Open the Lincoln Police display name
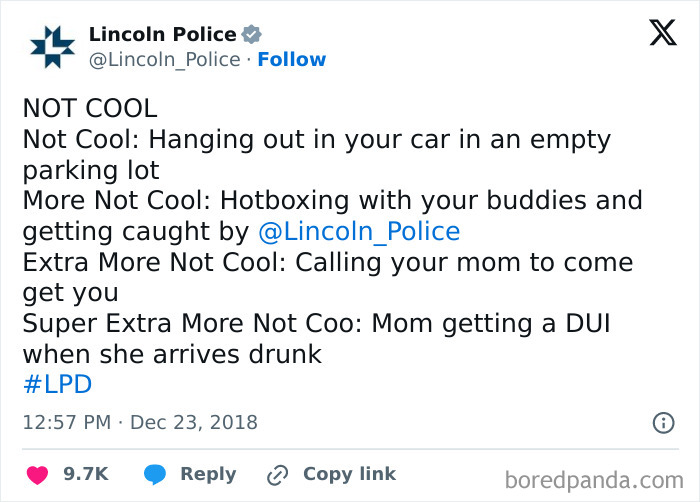 pyautogui.click(x=163, y=33)
